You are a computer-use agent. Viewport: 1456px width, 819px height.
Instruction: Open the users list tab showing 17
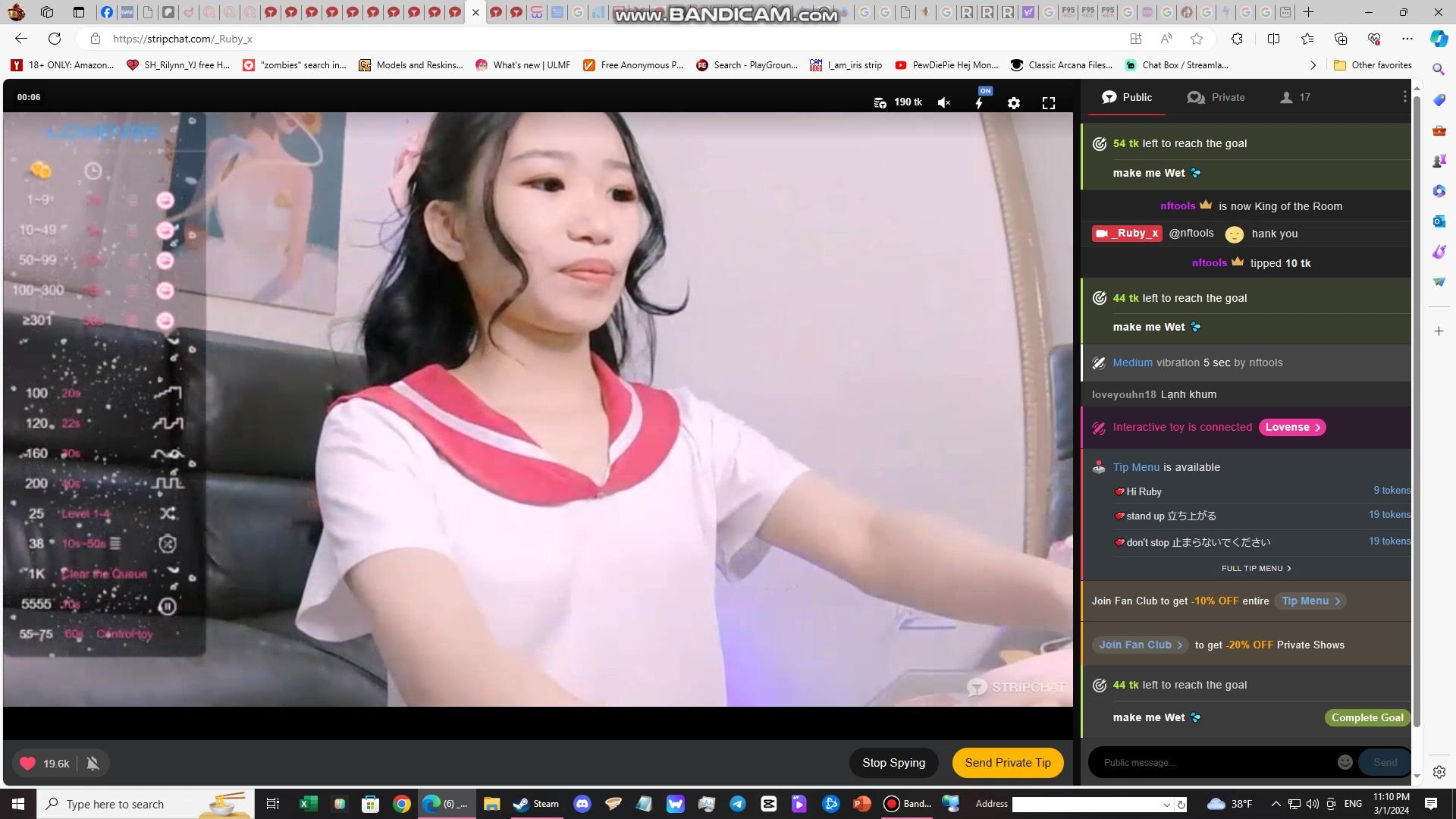(1295, 97)
